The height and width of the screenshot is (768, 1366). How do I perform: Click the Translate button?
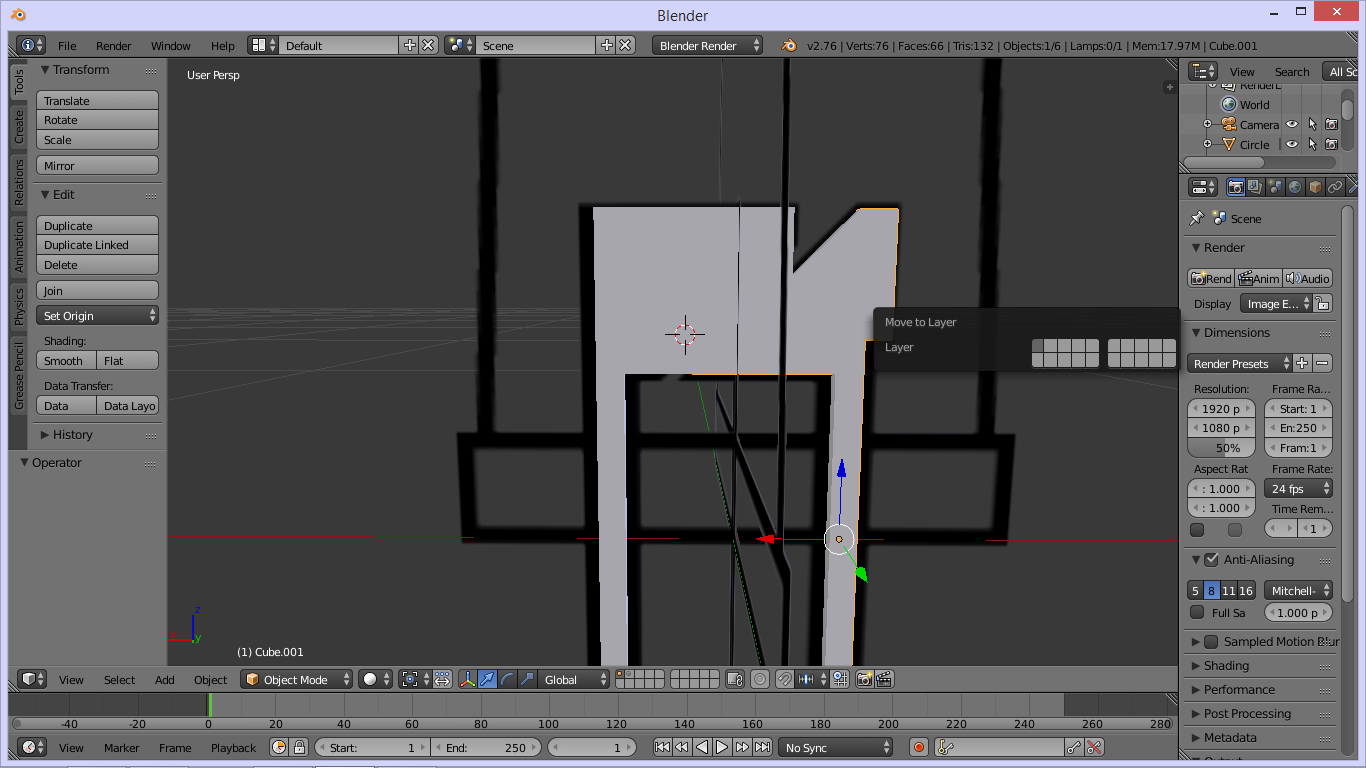click(97, 101)
